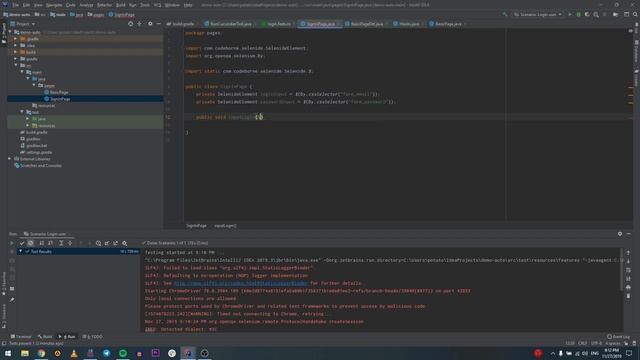
Task: Open Telegram from the taskbar
Action: point(107,353)
